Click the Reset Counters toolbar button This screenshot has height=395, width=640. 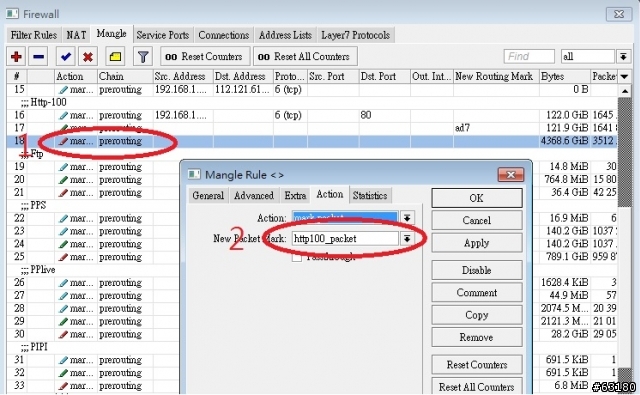point(206,56)
